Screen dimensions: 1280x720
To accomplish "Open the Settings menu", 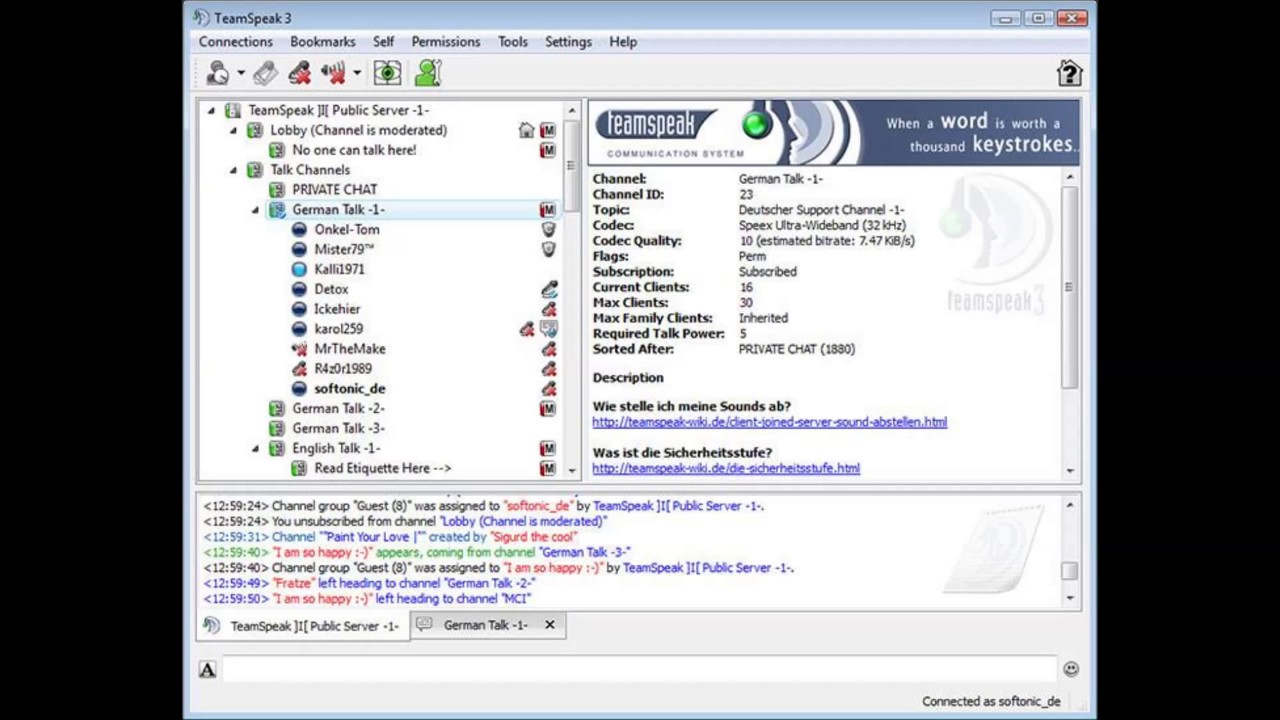I will pos(568,42).
